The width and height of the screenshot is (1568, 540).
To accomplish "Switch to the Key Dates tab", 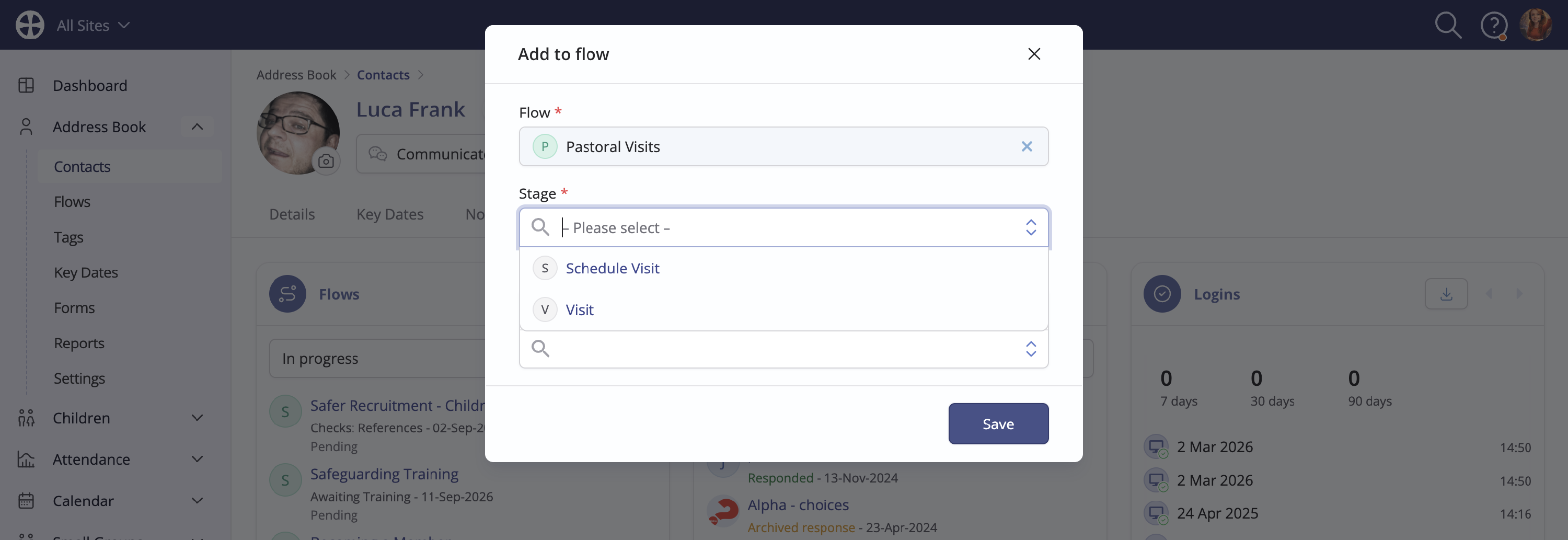I will point(389,215).
